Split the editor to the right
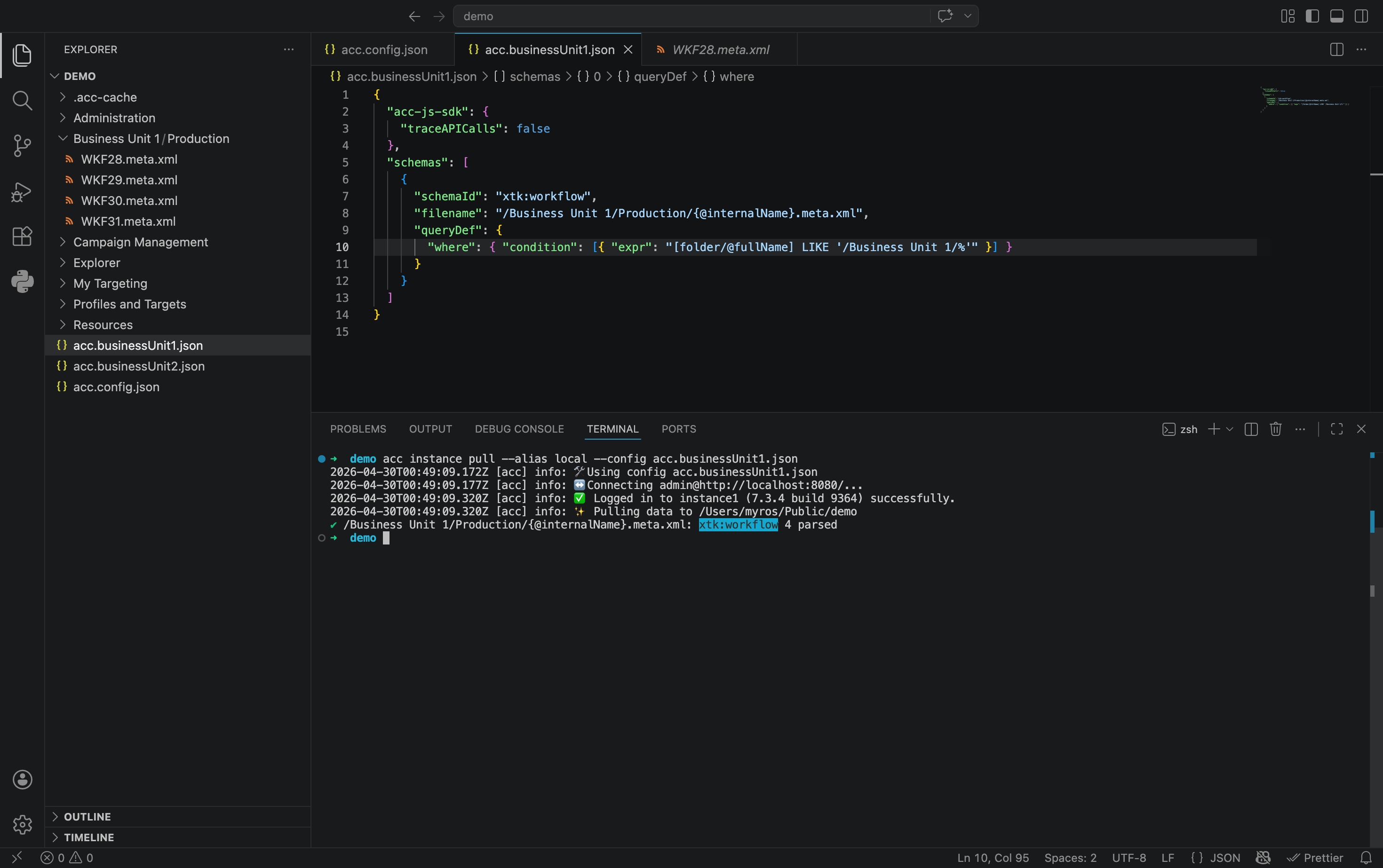 pyautogui.click(x=1336, y=49)
